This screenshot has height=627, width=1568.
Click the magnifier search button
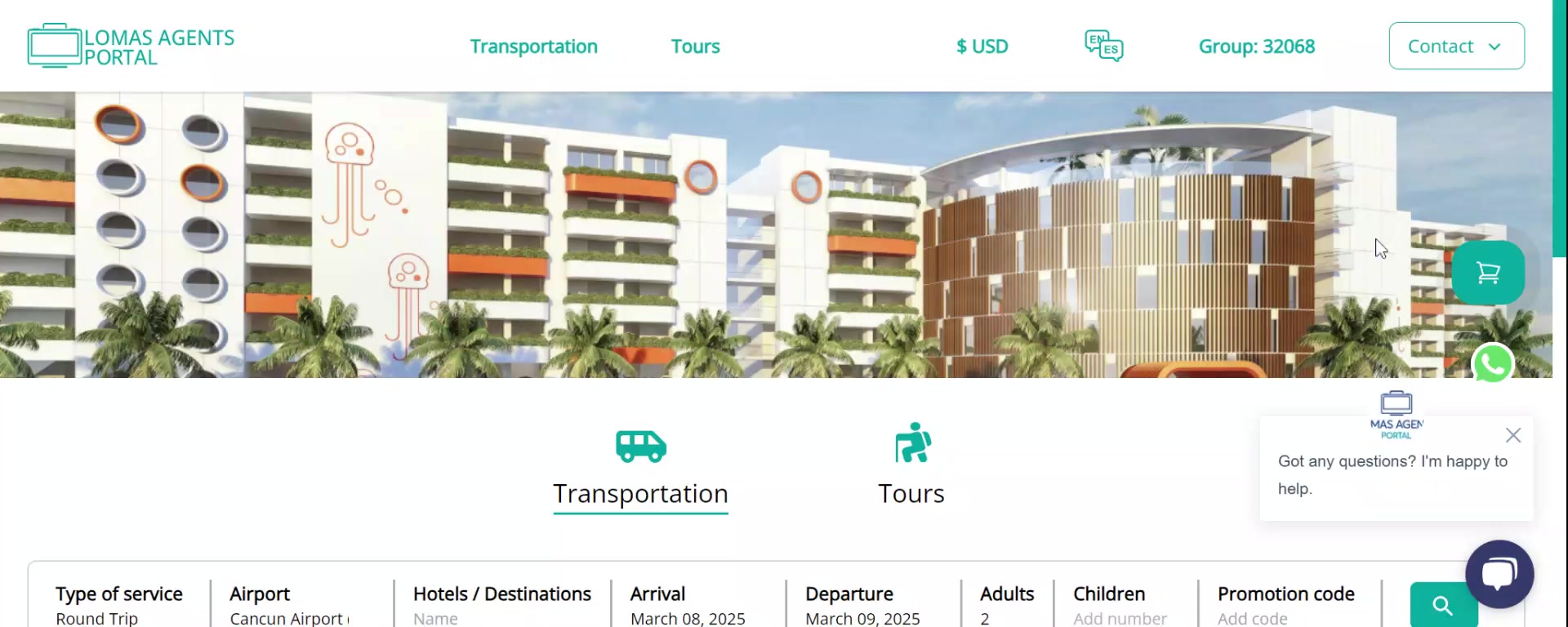1443,605
